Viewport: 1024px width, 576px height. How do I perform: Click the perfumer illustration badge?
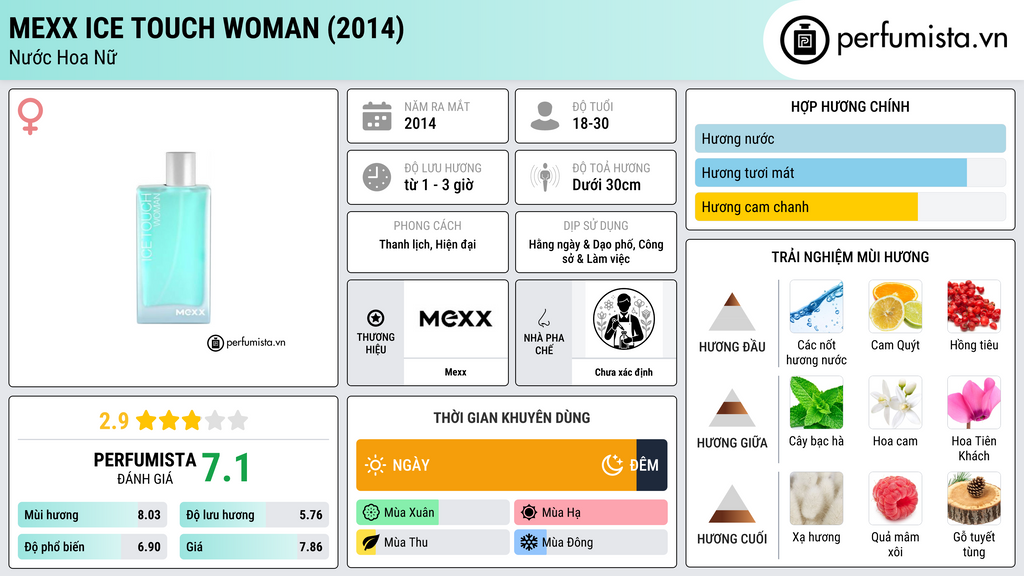coord(624,319)
